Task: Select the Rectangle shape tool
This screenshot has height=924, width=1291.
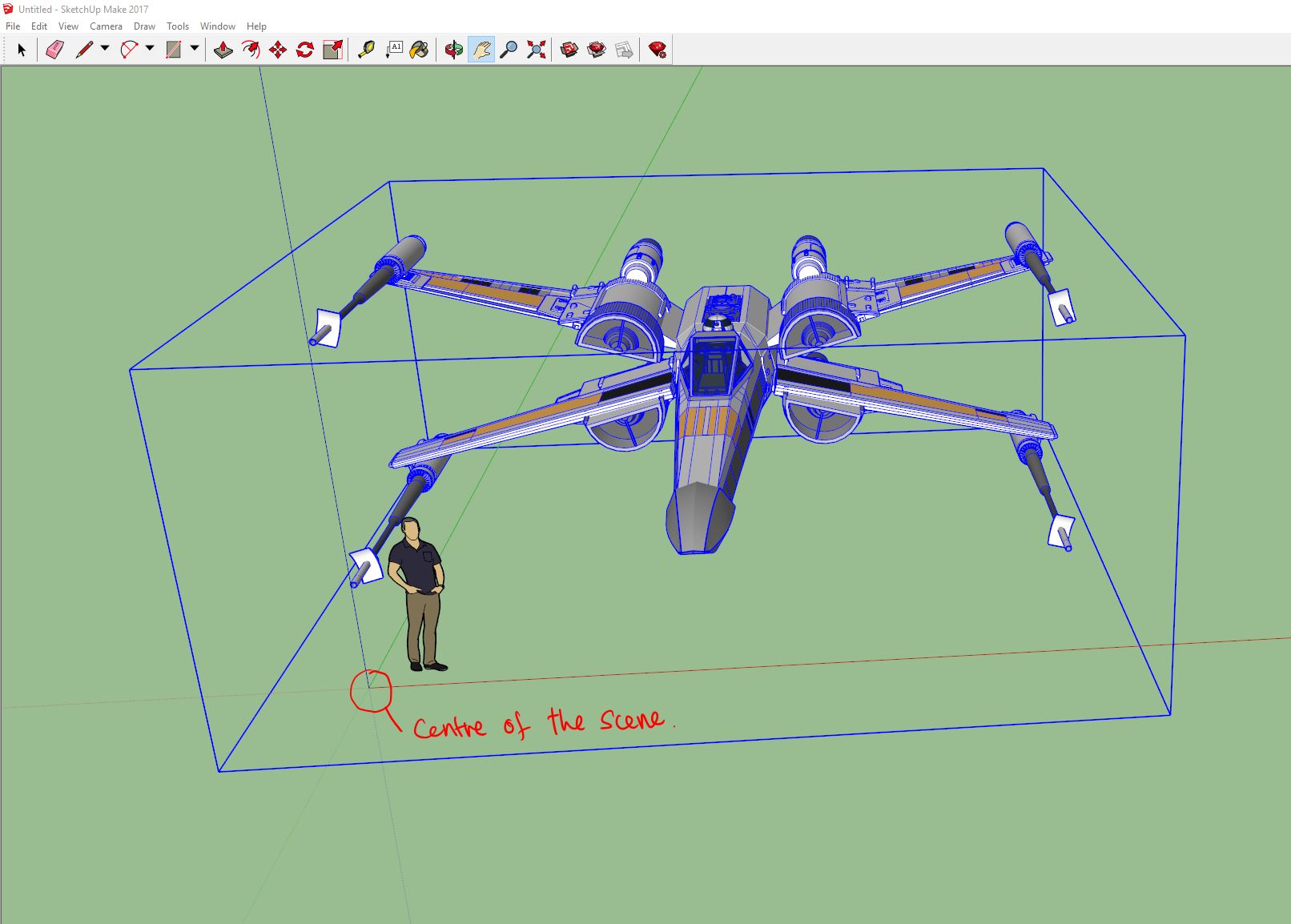Action: (x=173, y=50)
